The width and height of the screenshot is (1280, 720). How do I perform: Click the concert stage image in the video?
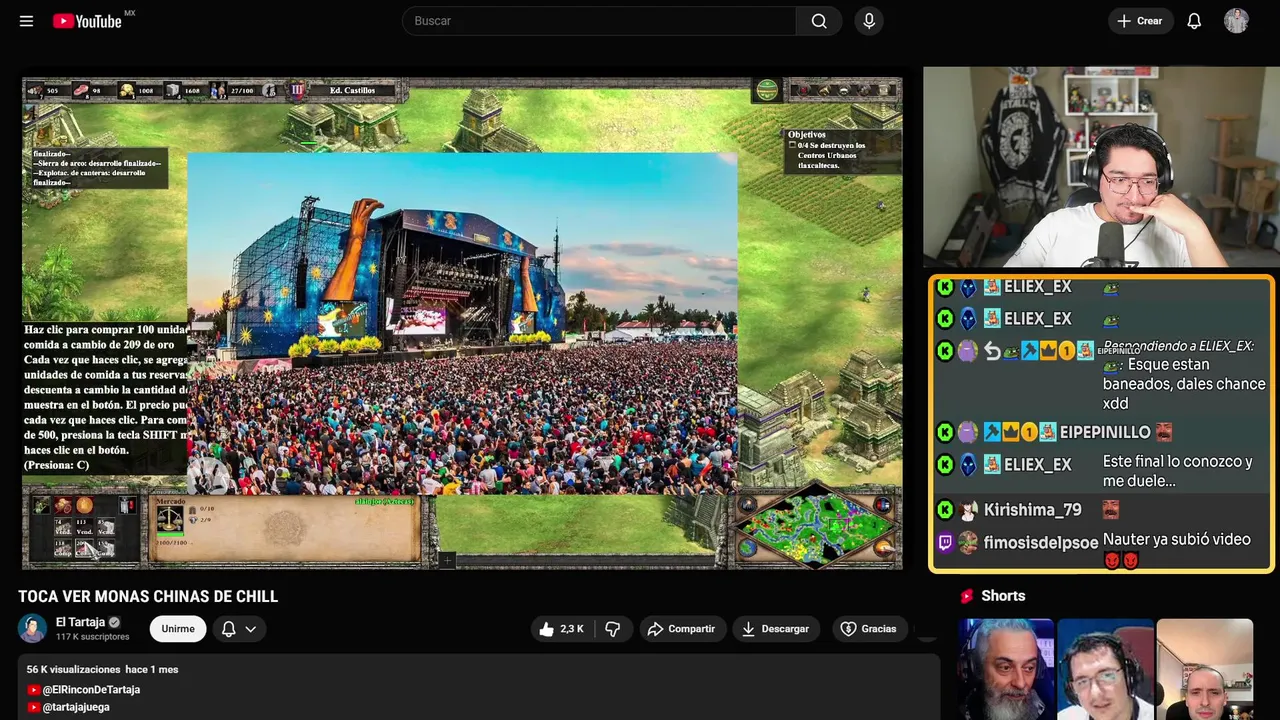tap(462, 323)
